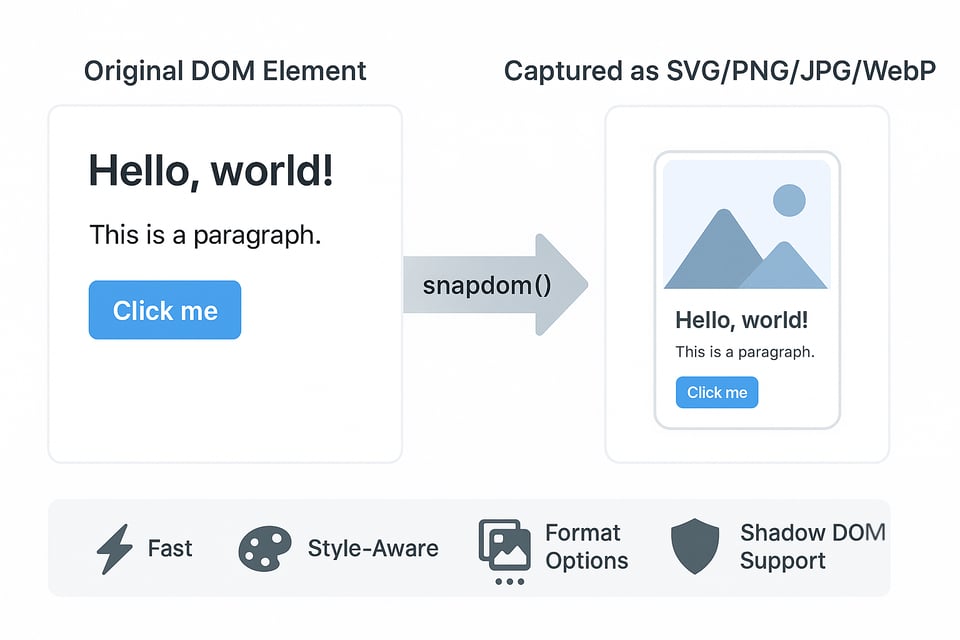
Task: Click the Shadow DOM Support label
Action: click(812, 546)
